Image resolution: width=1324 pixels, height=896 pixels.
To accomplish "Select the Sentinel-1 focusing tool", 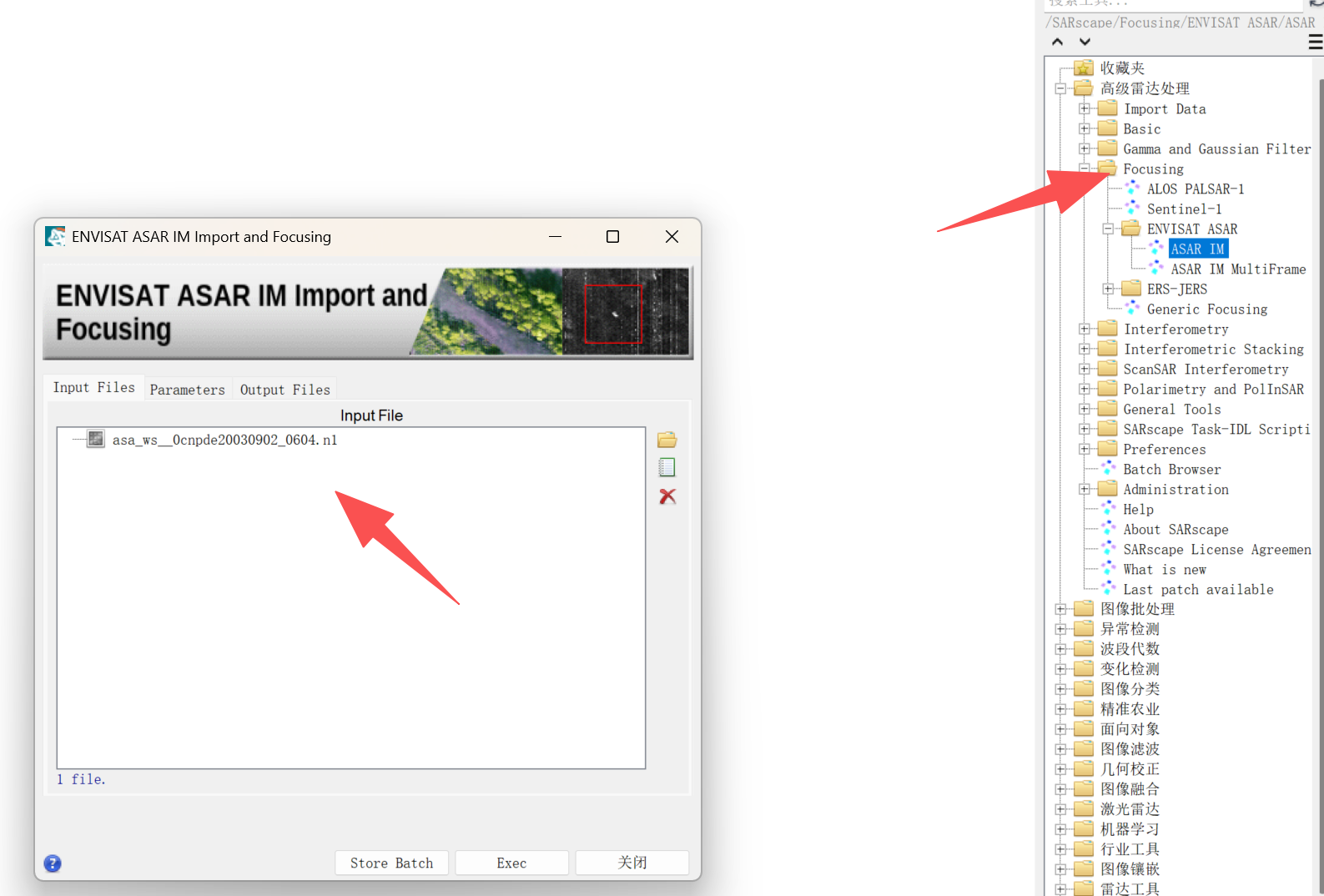I will 1184,209.
